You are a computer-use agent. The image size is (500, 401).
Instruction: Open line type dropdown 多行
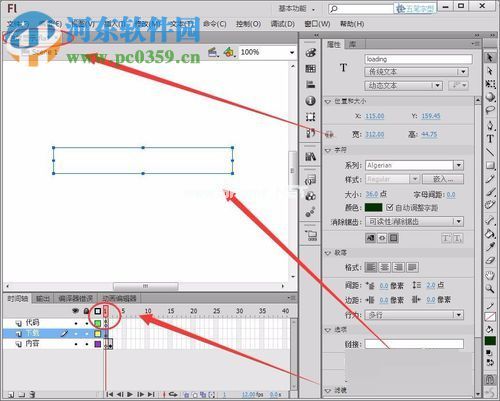pos(414,315)
